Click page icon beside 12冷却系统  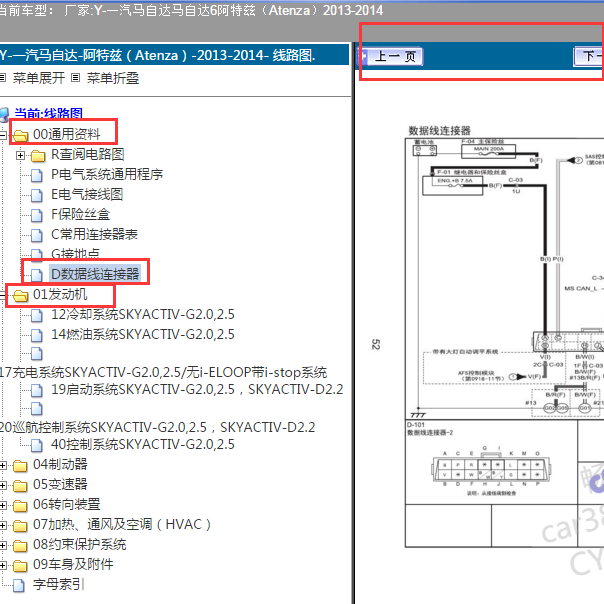37,315
